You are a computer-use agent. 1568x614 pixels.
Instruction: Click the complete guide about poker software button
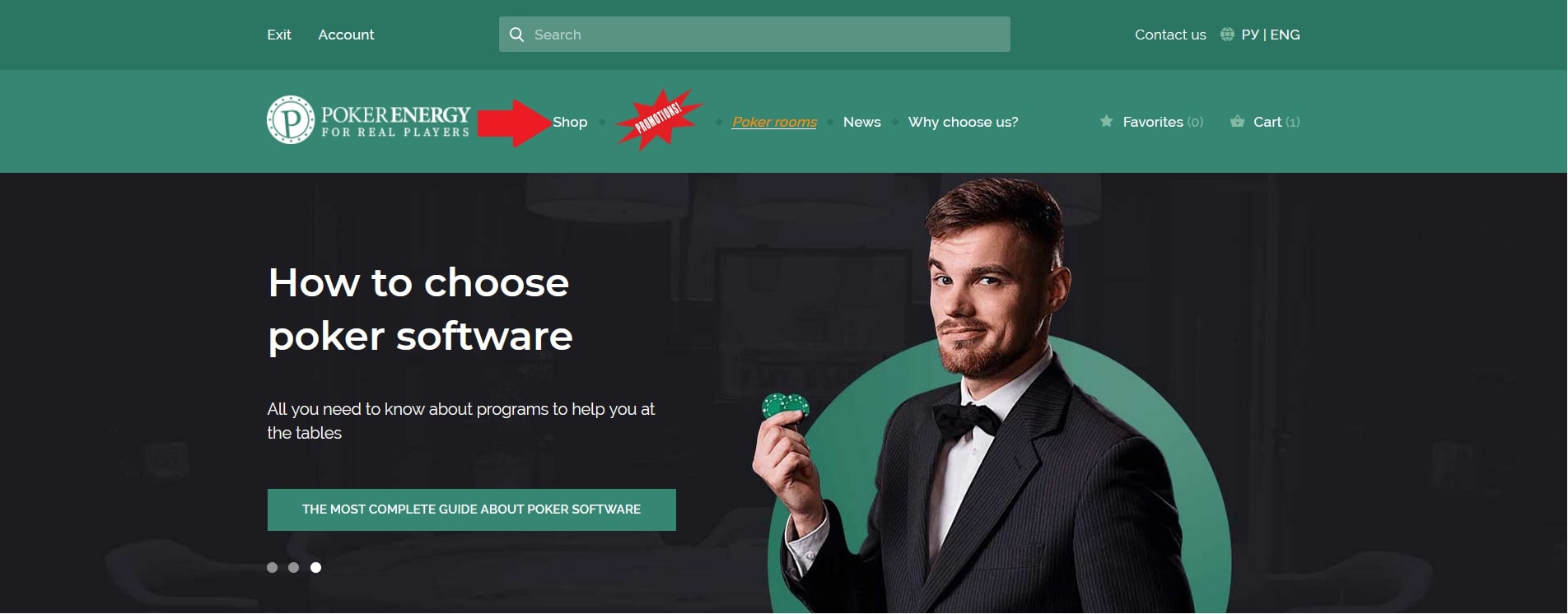[472, 510]
